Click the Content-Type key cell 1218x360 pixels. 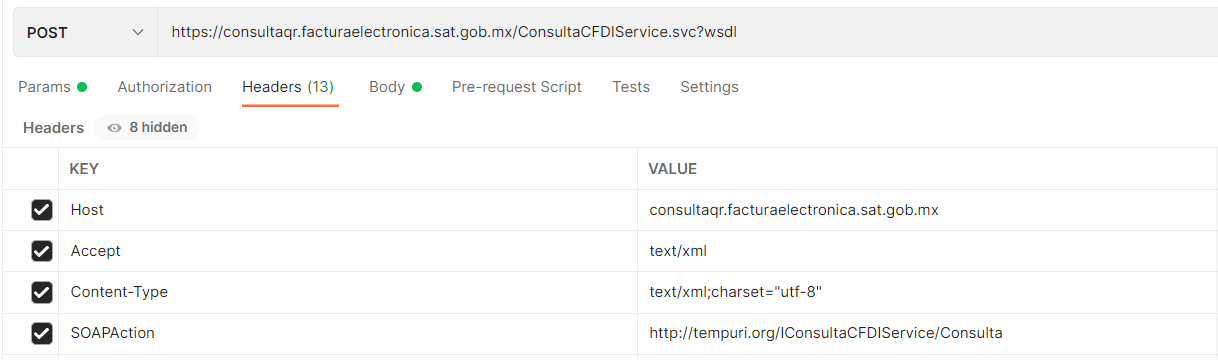click(x=348, y=292)
